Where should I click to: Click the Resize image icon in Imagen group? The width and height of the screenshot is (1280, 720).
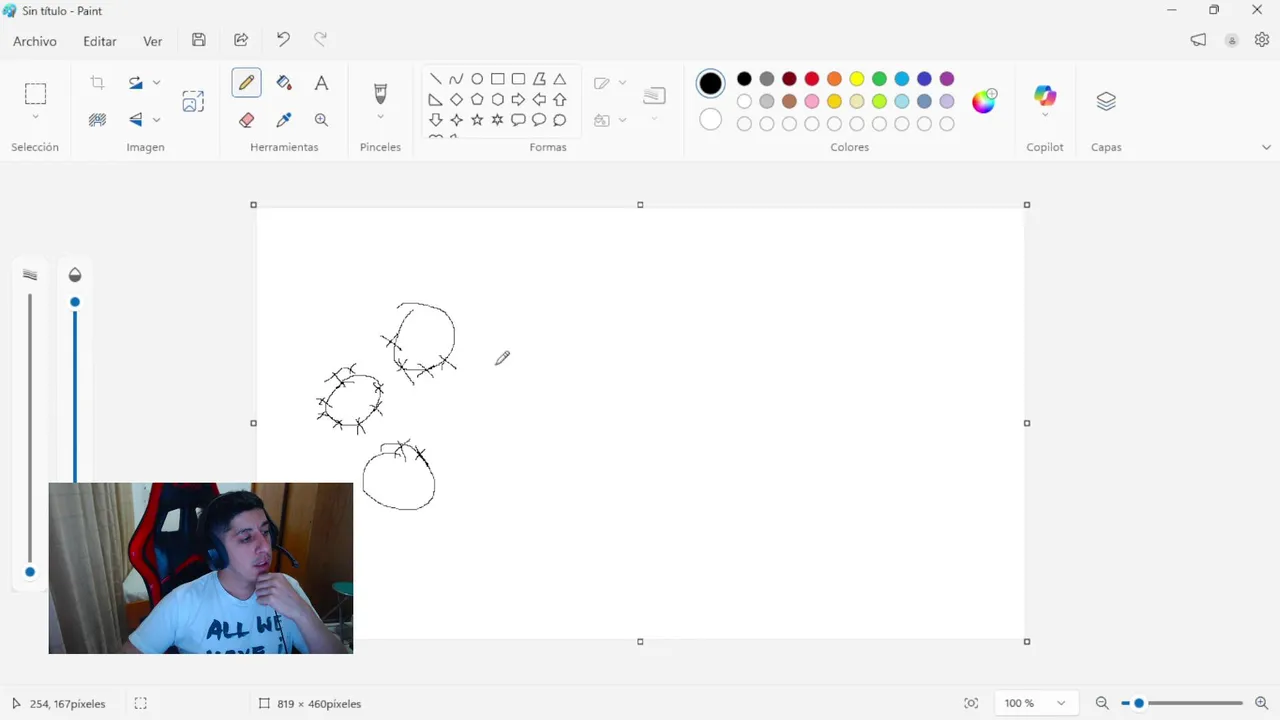pyautogui.click(x=193, y=101)
